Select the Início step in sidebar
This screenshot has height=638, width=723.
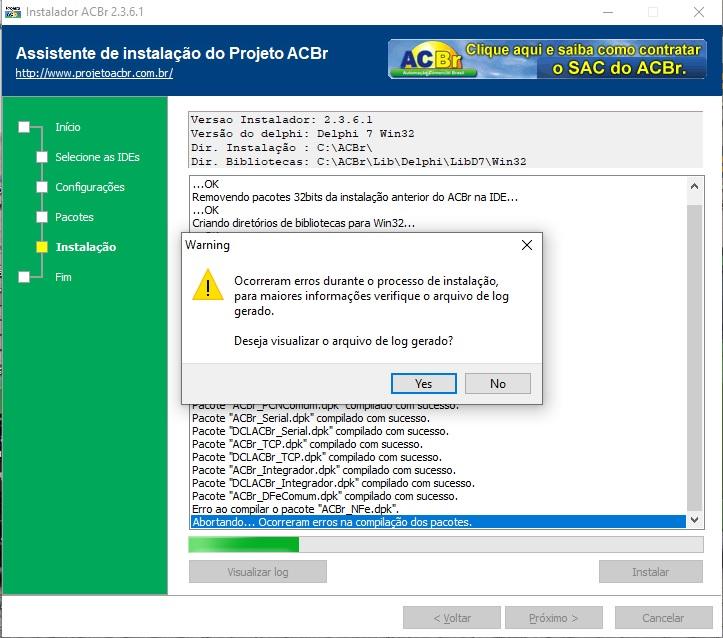(67, 127)
